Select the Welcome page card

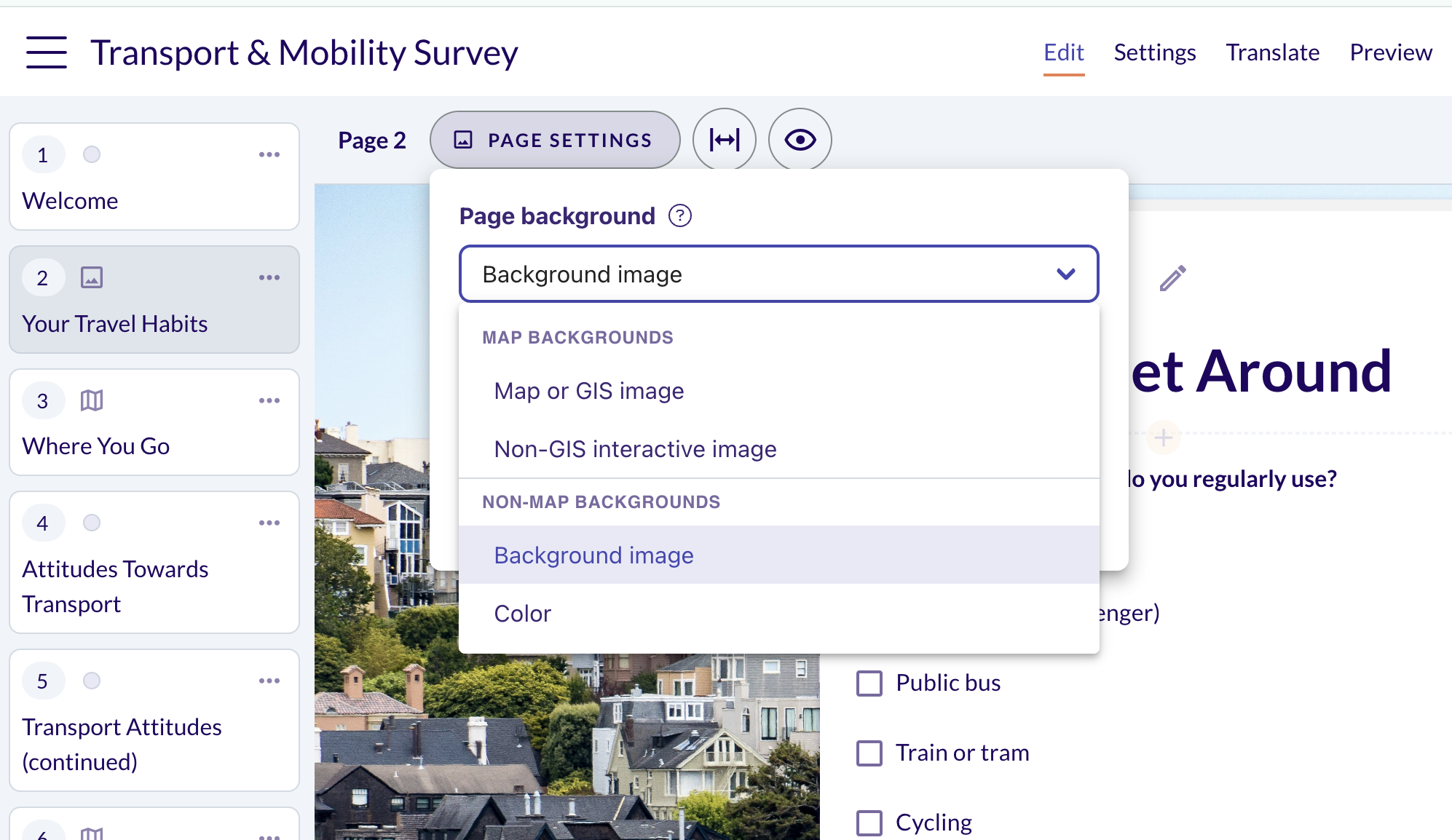(154, 177)
